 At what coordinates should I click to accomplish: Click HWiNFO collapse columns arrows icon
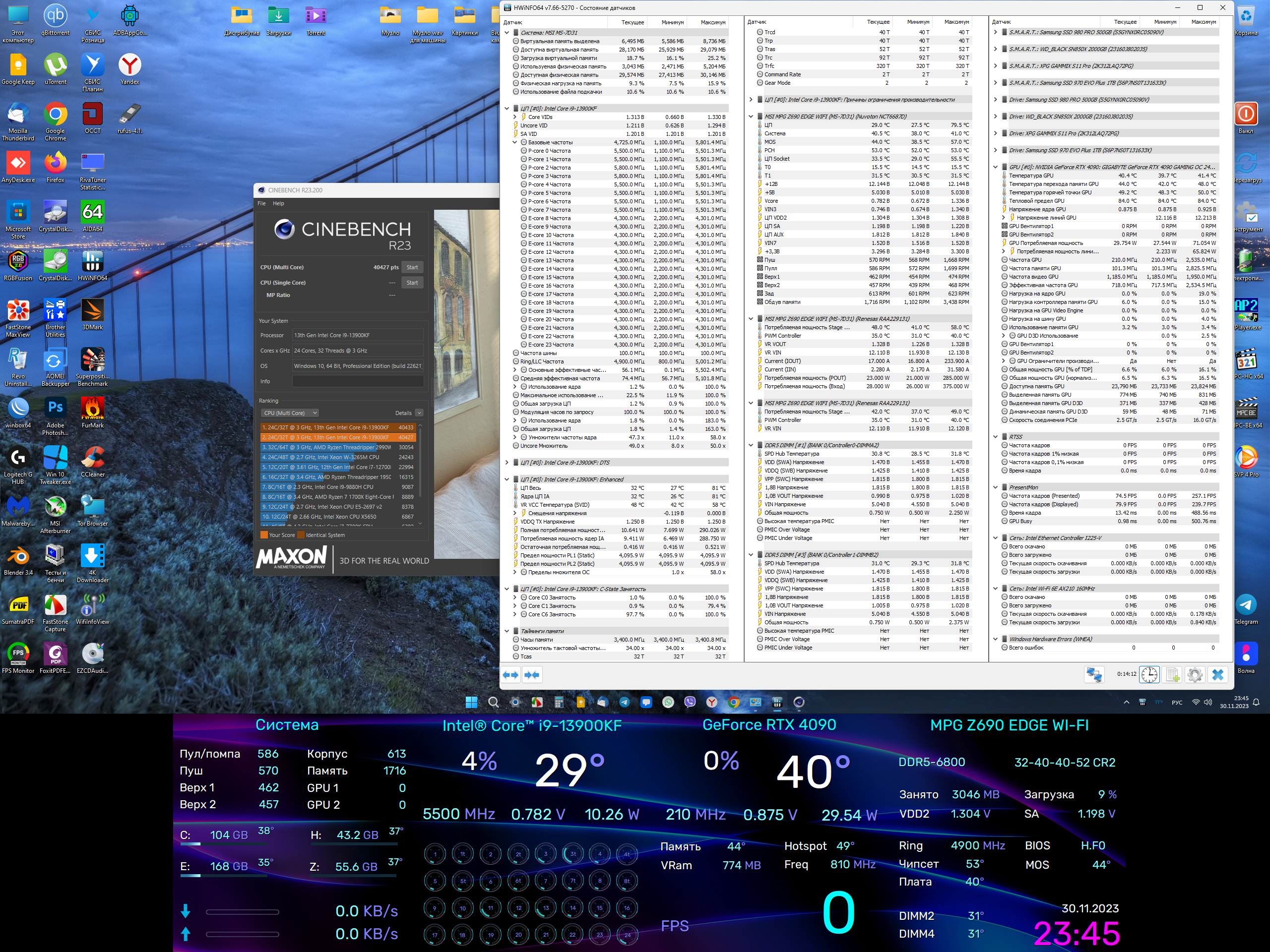tap(532, 675)
